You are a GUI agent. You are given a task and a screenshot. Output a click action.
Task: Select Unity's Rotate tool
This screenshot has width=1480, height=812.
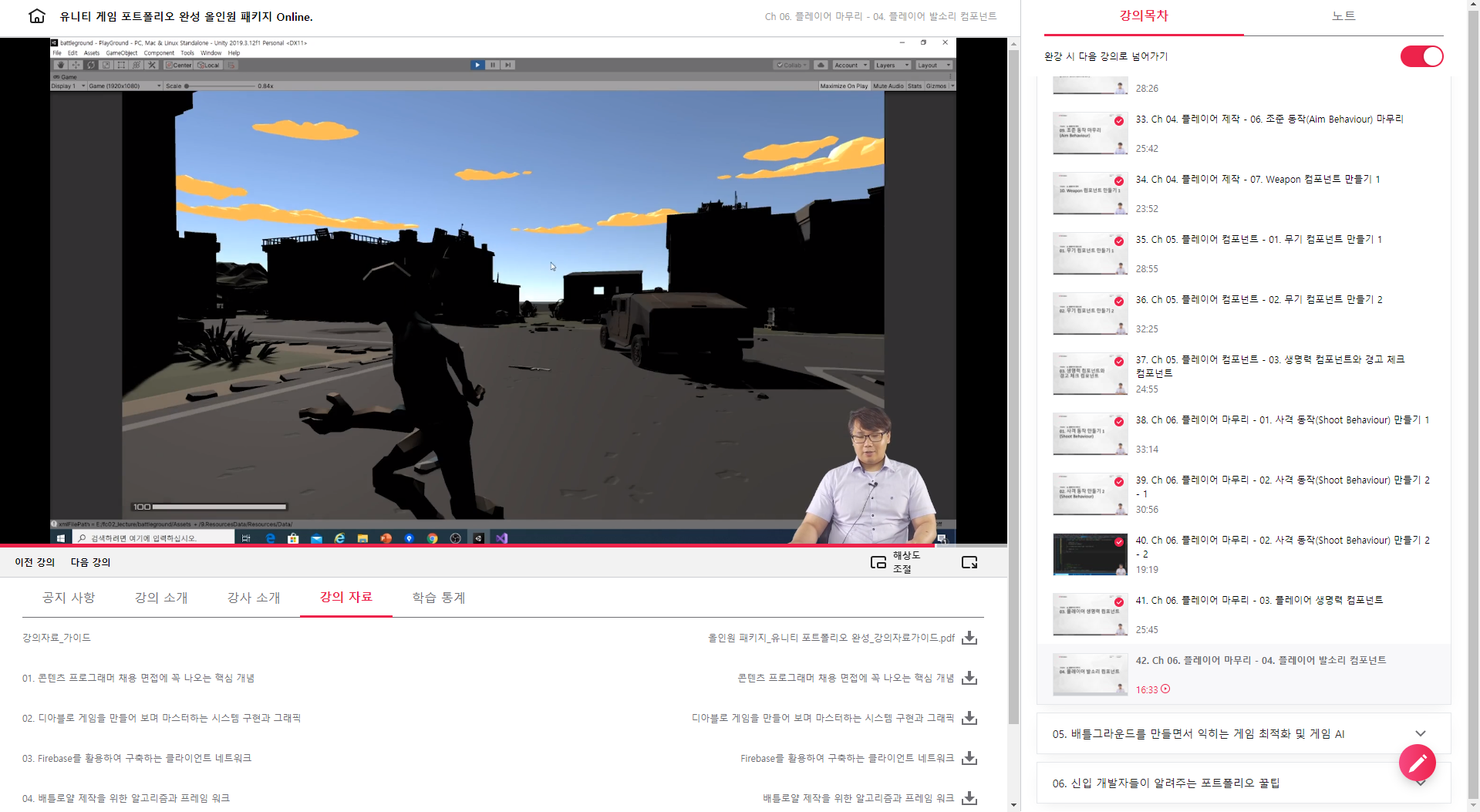click(x=91, y=66)
